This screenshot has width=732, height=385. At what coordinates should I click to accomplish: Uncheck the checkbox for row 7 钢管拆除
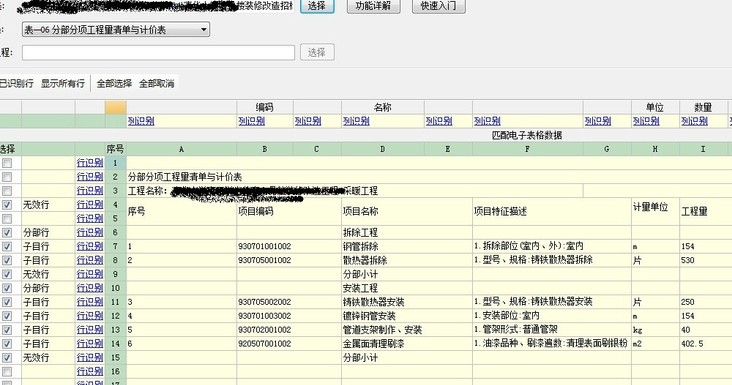(x=7, y=246)
